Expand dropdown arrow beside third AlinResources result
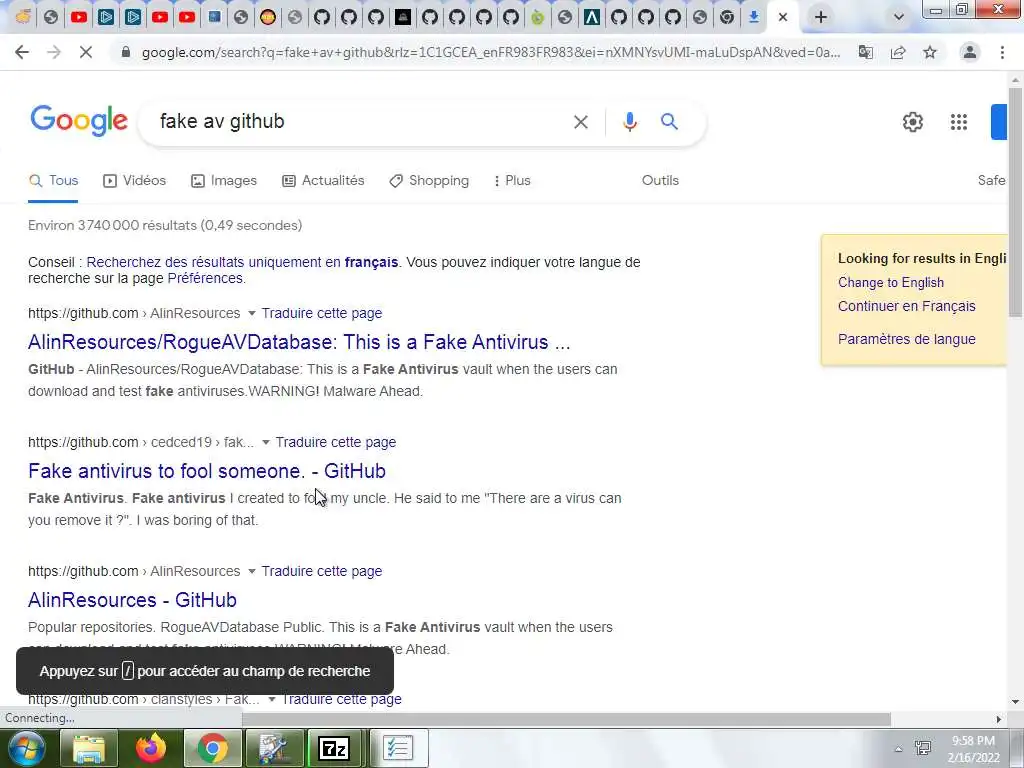 (x=251, y=571)
